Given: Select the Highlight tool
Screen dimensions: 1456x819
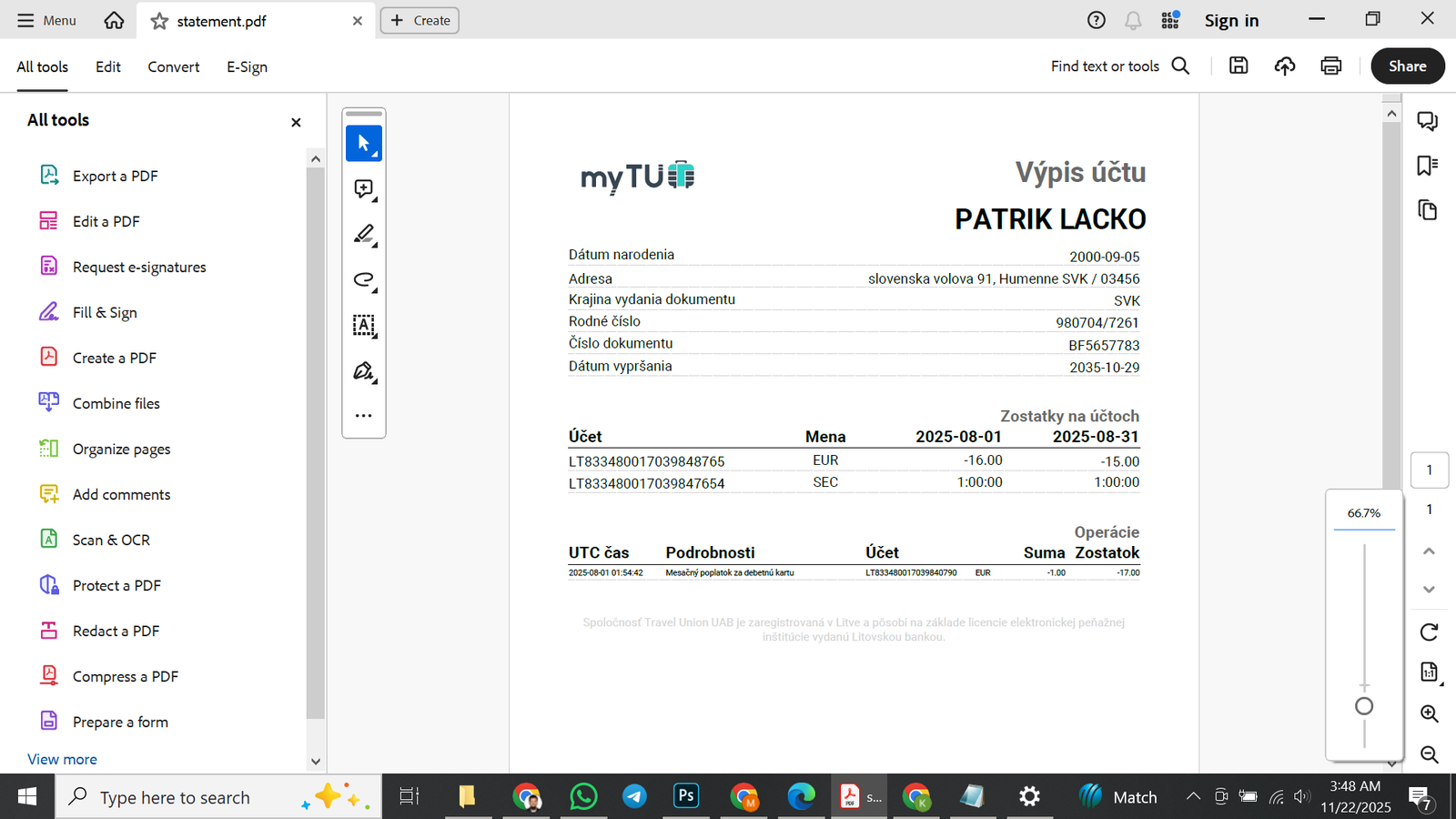Looking at the screenshot, I should 363,234.
